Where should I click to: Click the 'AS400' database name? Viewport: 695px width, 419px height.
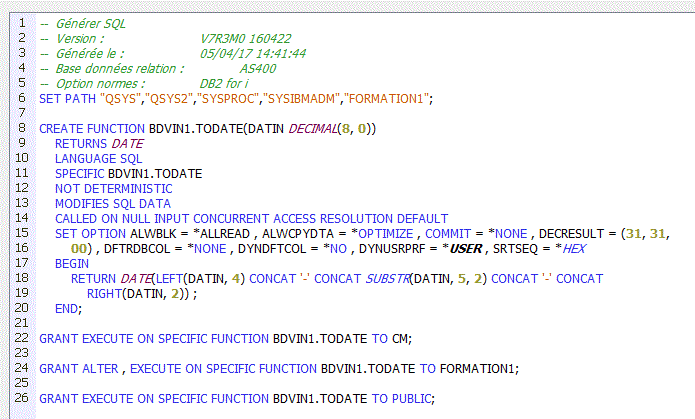[258, 69]
